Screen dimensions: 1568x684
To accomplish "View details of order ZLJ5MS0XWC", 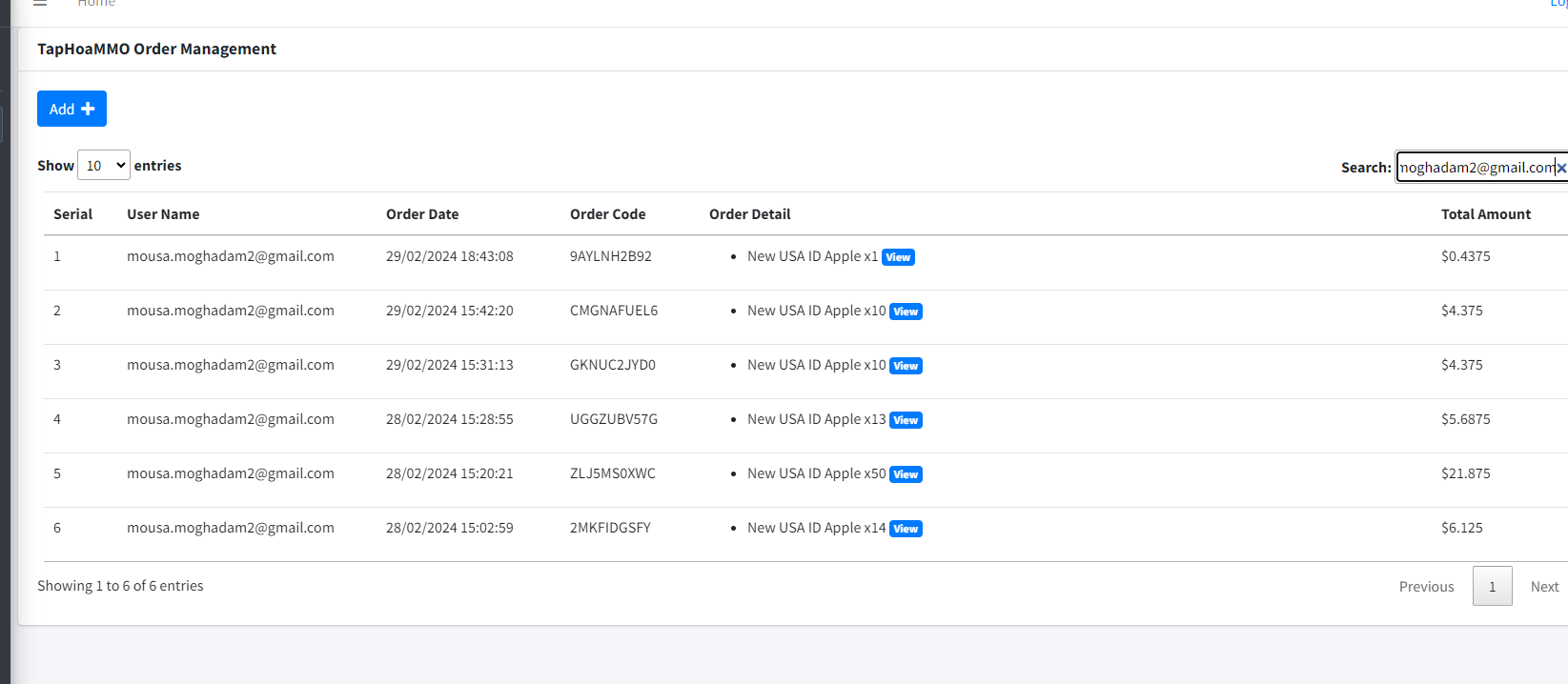I will [x=906, y=474].
